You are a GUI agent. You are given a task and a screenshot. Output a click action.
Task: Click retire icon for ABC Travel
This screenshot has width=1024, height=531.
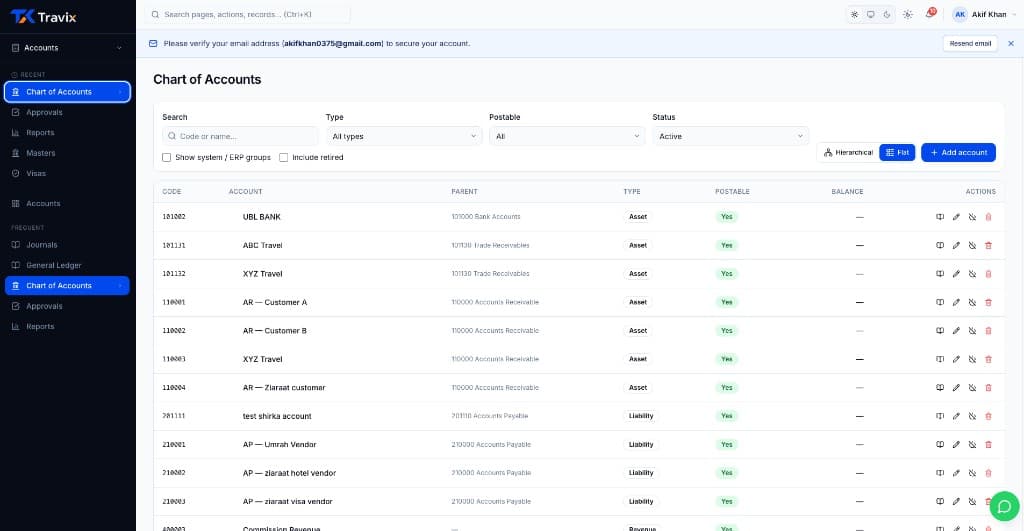pyautogui.click(x=972, y=246)
